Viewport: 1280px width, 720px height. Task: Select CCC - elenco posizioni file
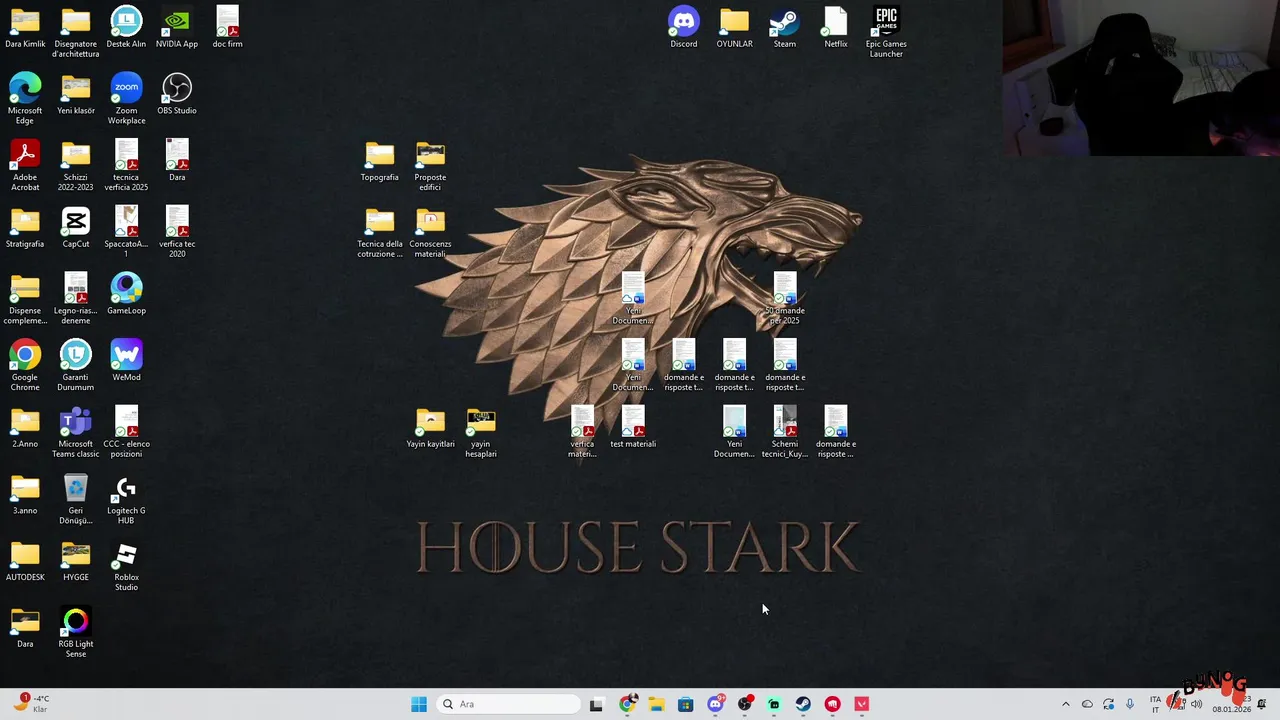tap(126, 433)
